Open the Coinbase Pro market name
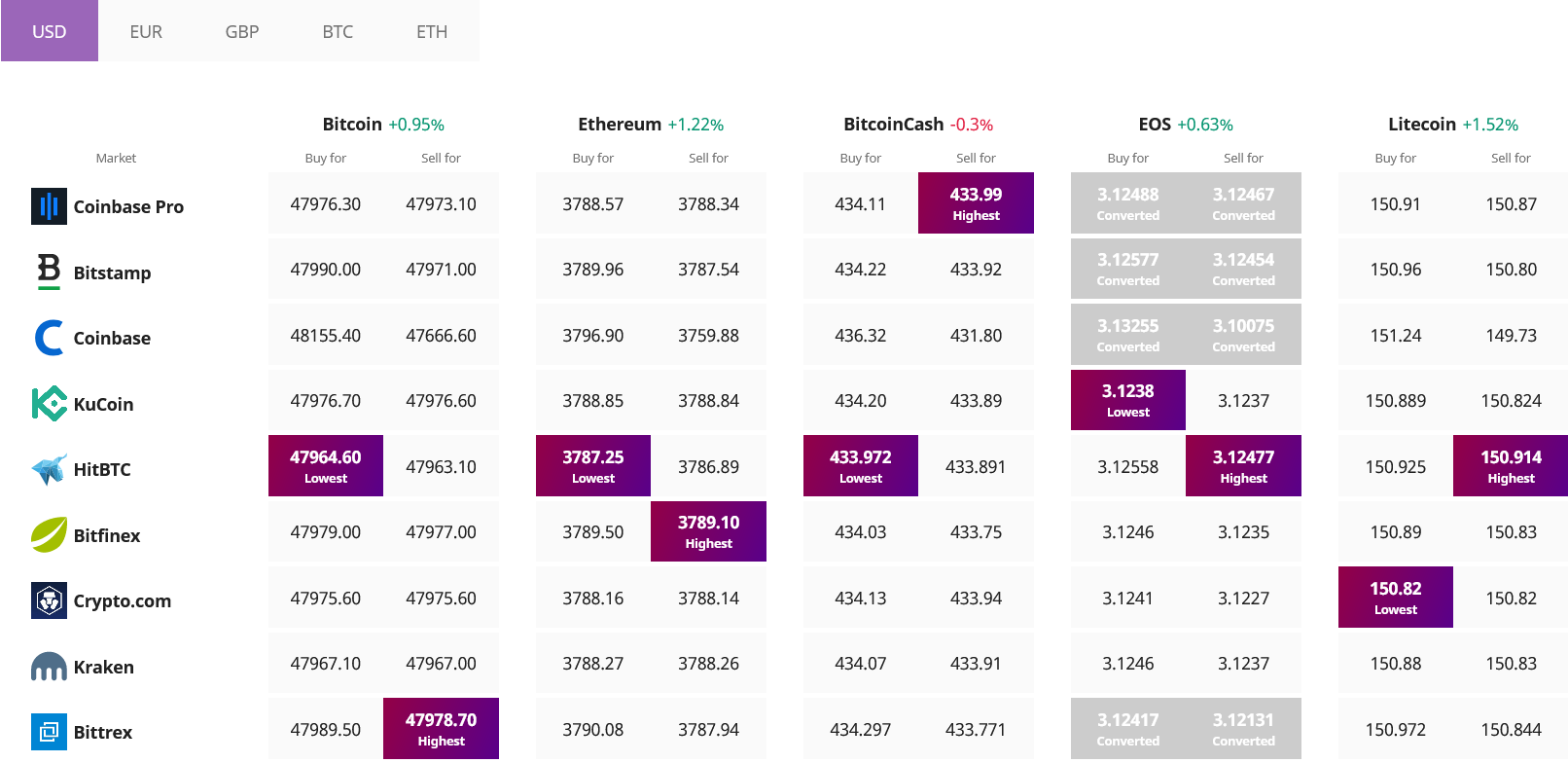 coord(128,206)
